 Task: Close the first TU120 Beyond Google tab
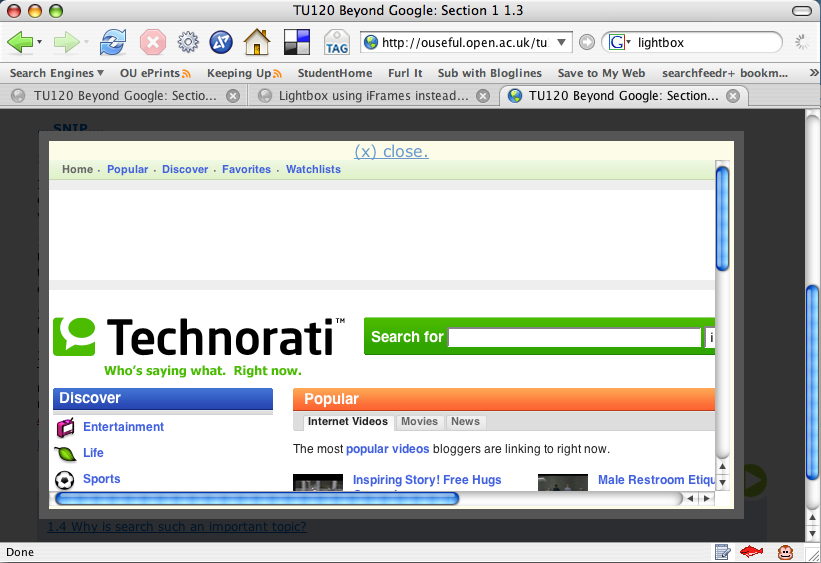[x=232, y=96]
